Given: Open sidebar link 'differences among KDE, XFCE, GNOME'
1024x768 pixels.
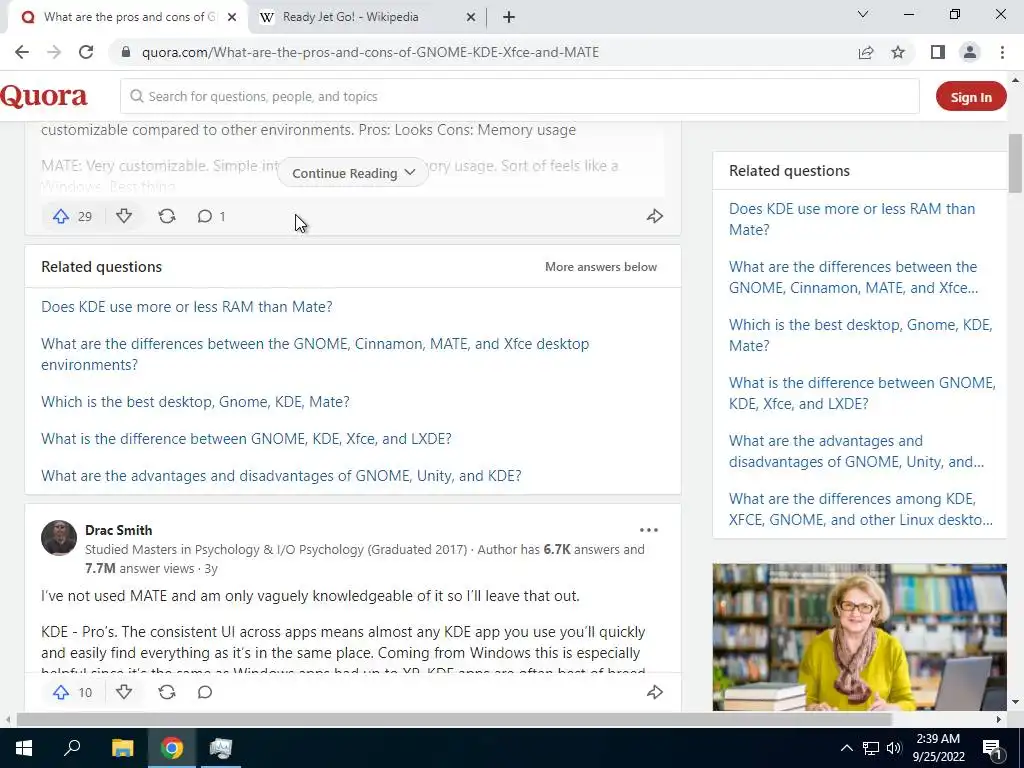Looking at the screenshot, I should (861, 509).
